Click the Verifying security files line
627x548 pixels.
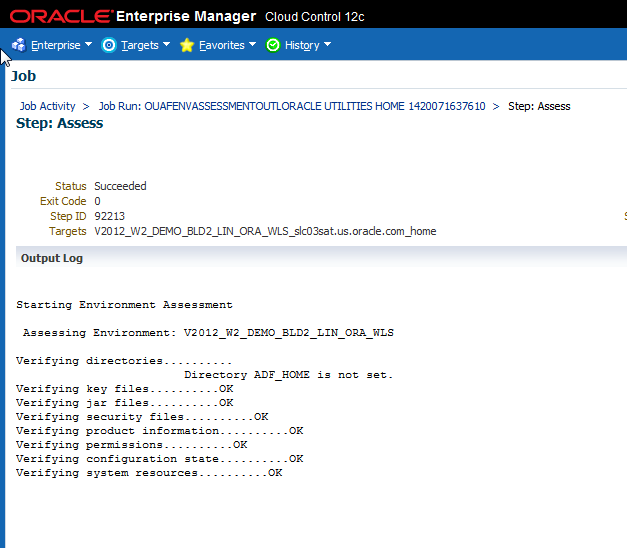tap(142, 417)
